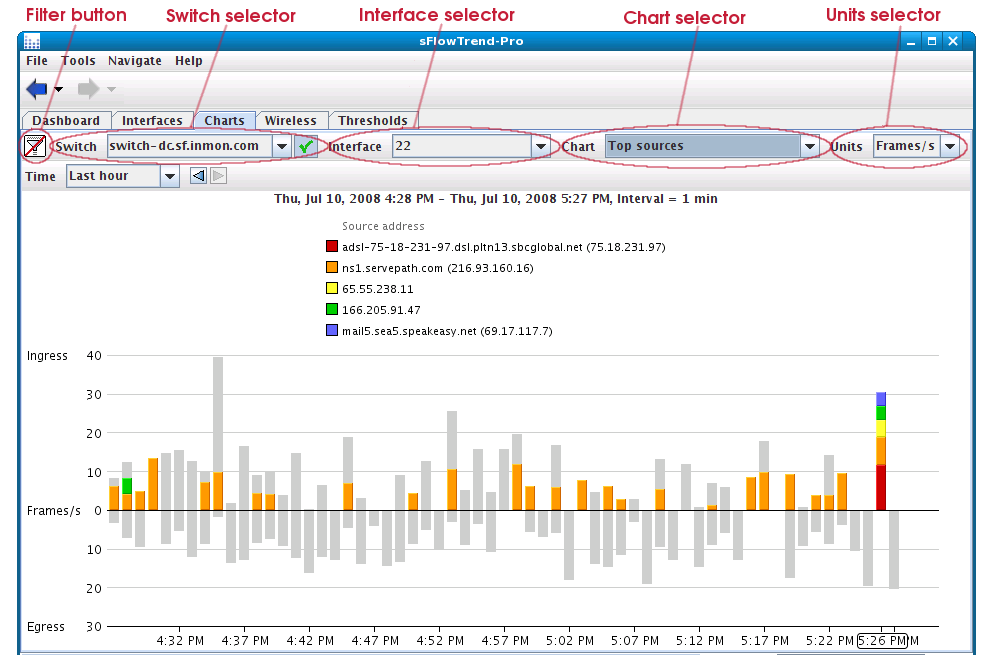This screenshot has height=655, width=993.
Task: Open the Units dropdown showing Frames/s
Action: pyautogui.click(x=949, y=146)
